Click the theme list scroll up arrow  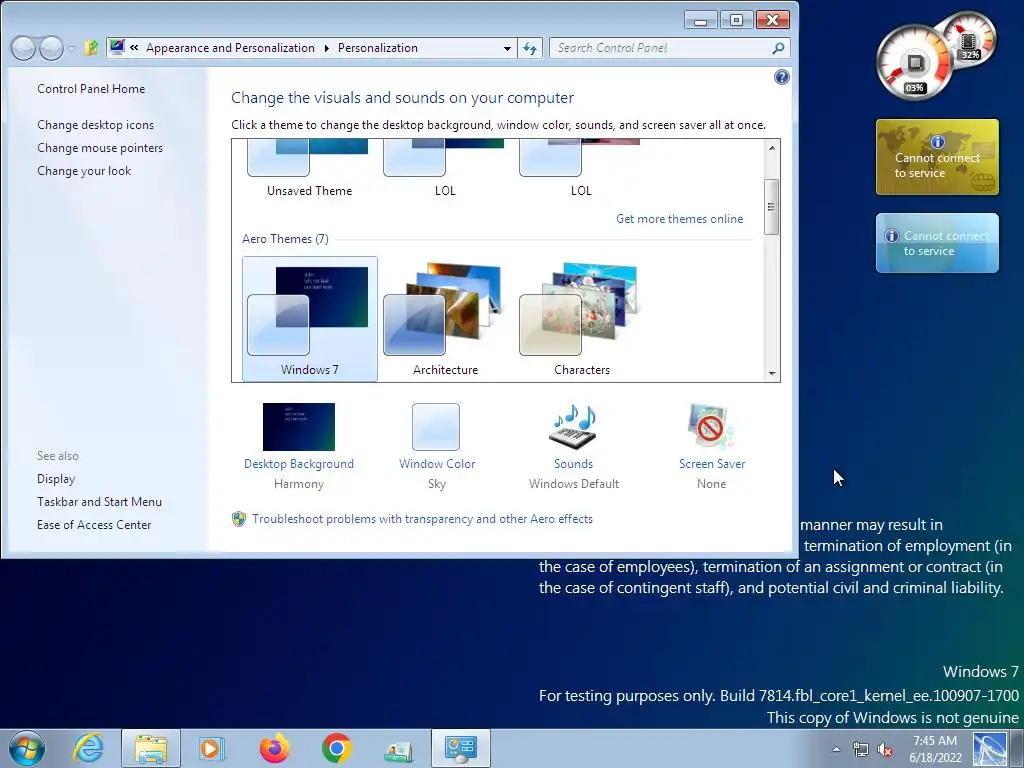(772, 148)
